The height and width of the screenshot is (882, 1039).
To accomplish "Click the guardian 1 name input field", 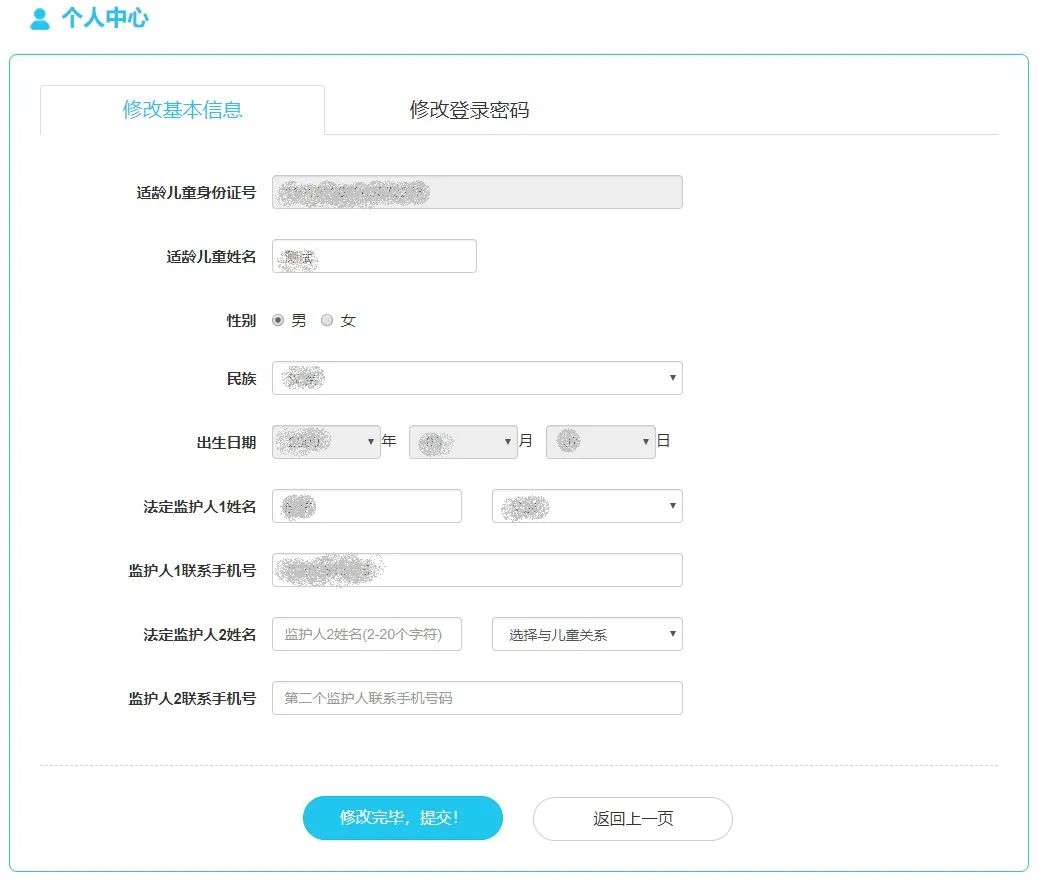I will 366,506.
